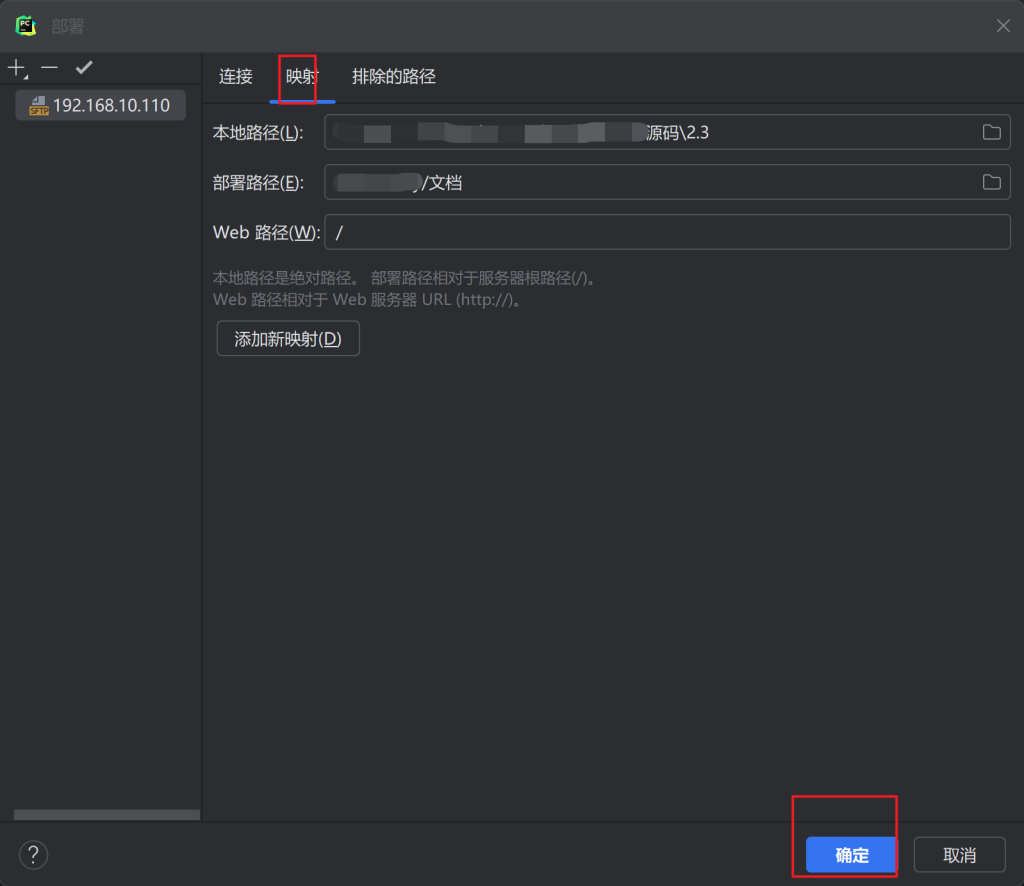This screenshot has width=1024, height=886.
Task: Go to the 排除的路径 tab
Action: [x=394, y=77]
